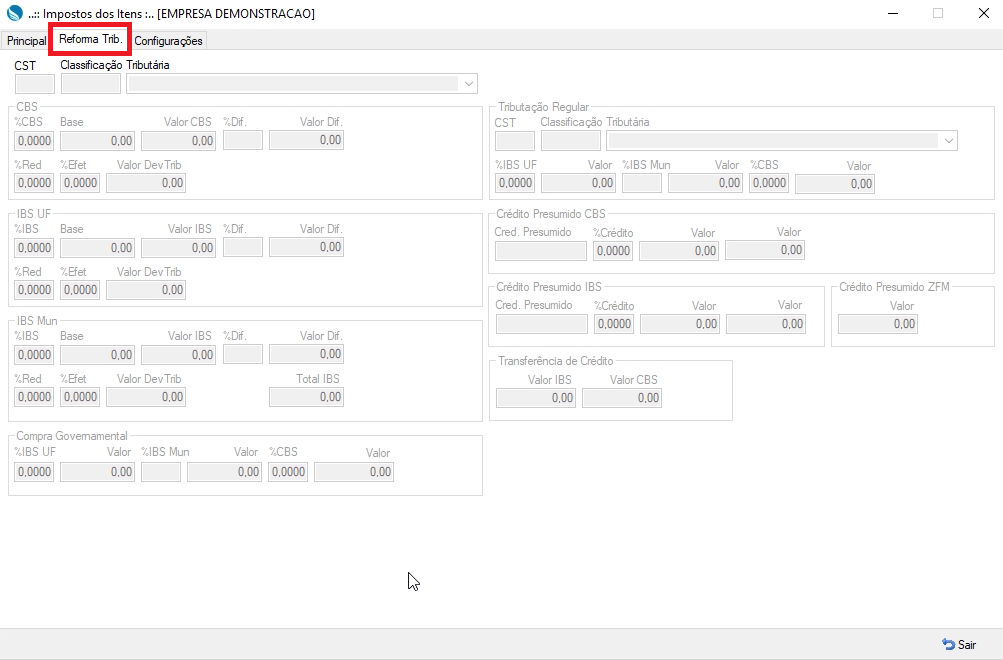Viewport: 1003px width, 660px height.
Task: Click the top CST input field
Action: click(x=35, y=84)
